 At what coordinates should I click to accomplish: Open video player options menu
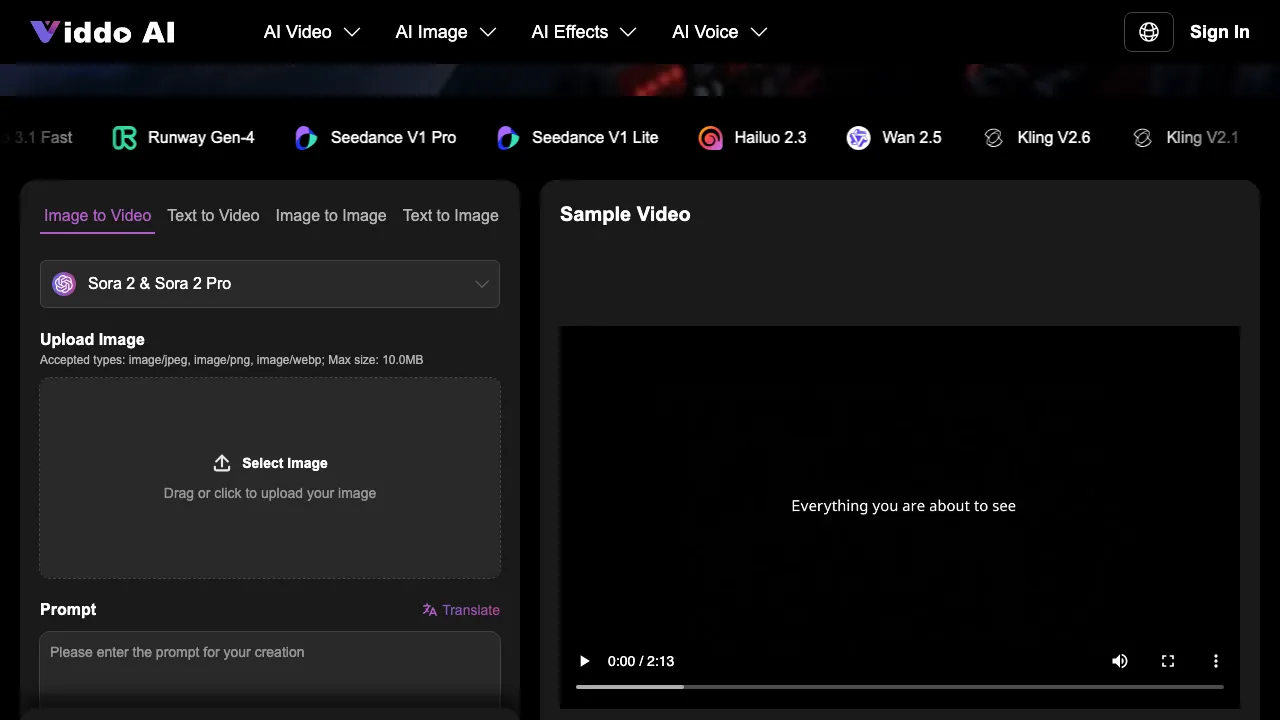(x=1216, y=661)
